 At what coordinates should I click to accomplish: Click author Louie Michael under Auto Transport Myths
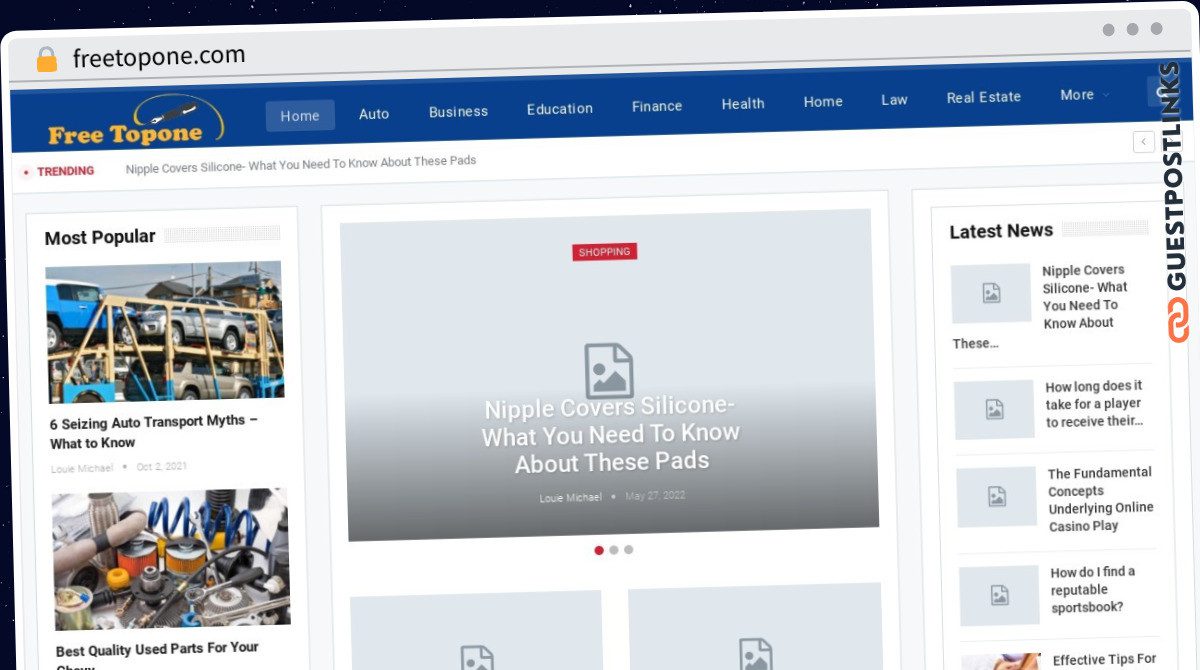point(82,468)
